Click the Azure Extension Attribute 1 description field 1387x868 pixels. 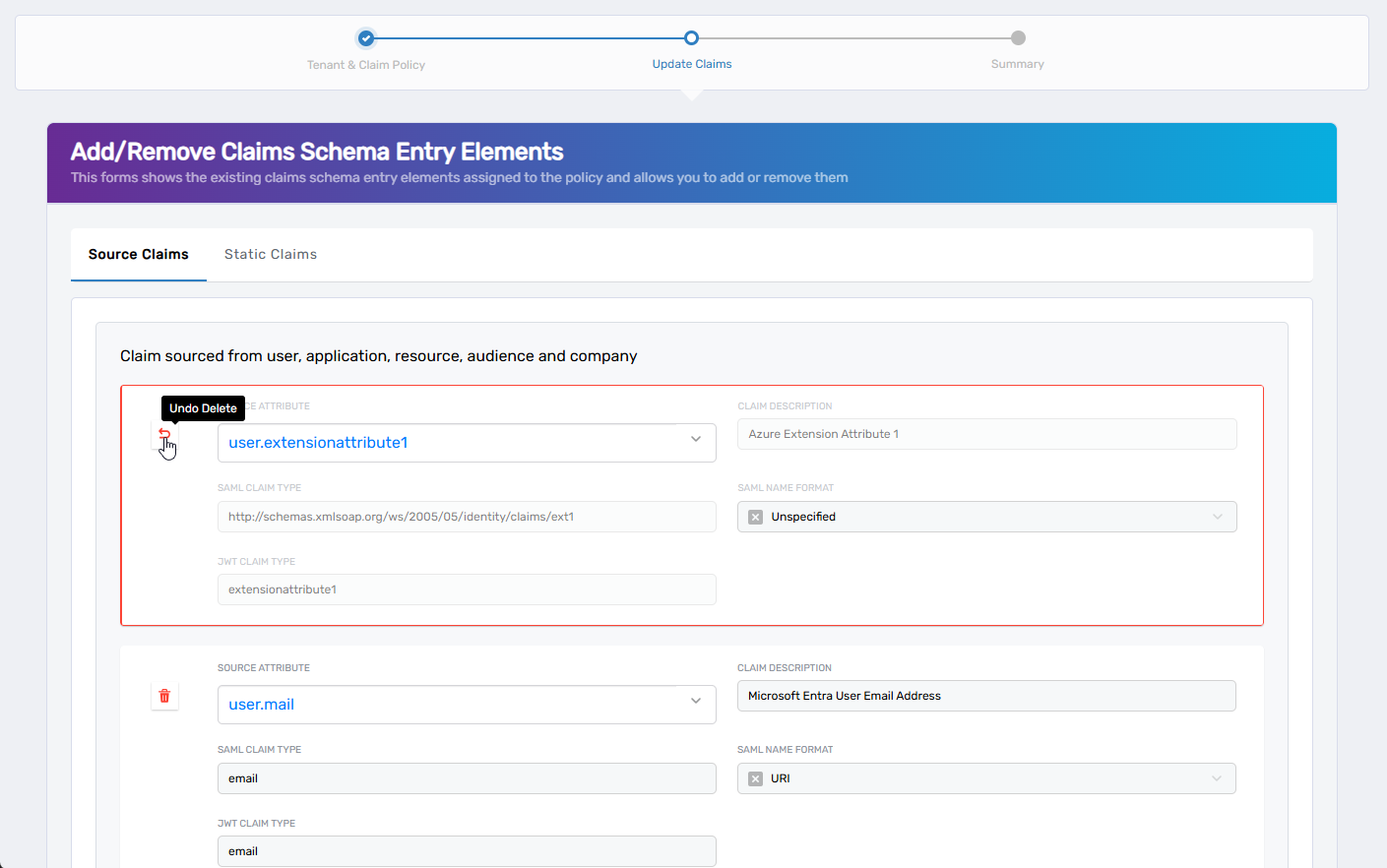click(986, 434)
